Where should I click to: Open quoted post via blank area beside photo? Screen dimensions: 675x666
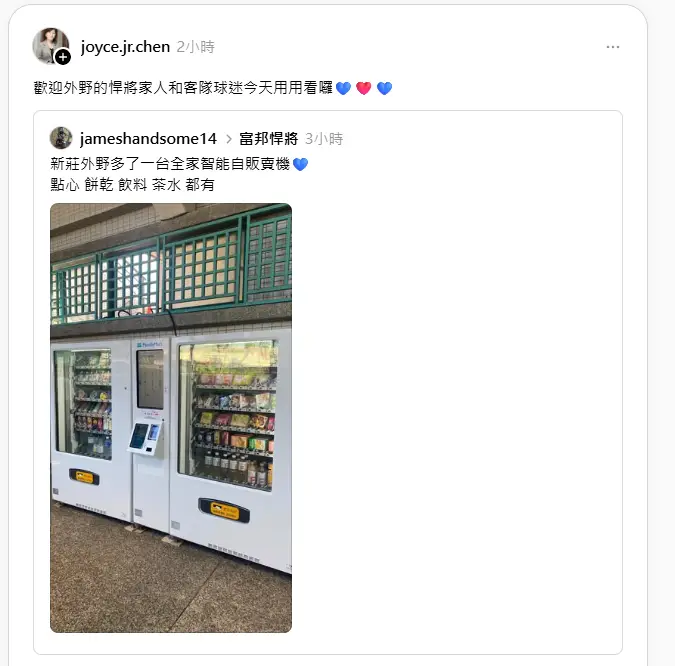(x=456, y=418)
